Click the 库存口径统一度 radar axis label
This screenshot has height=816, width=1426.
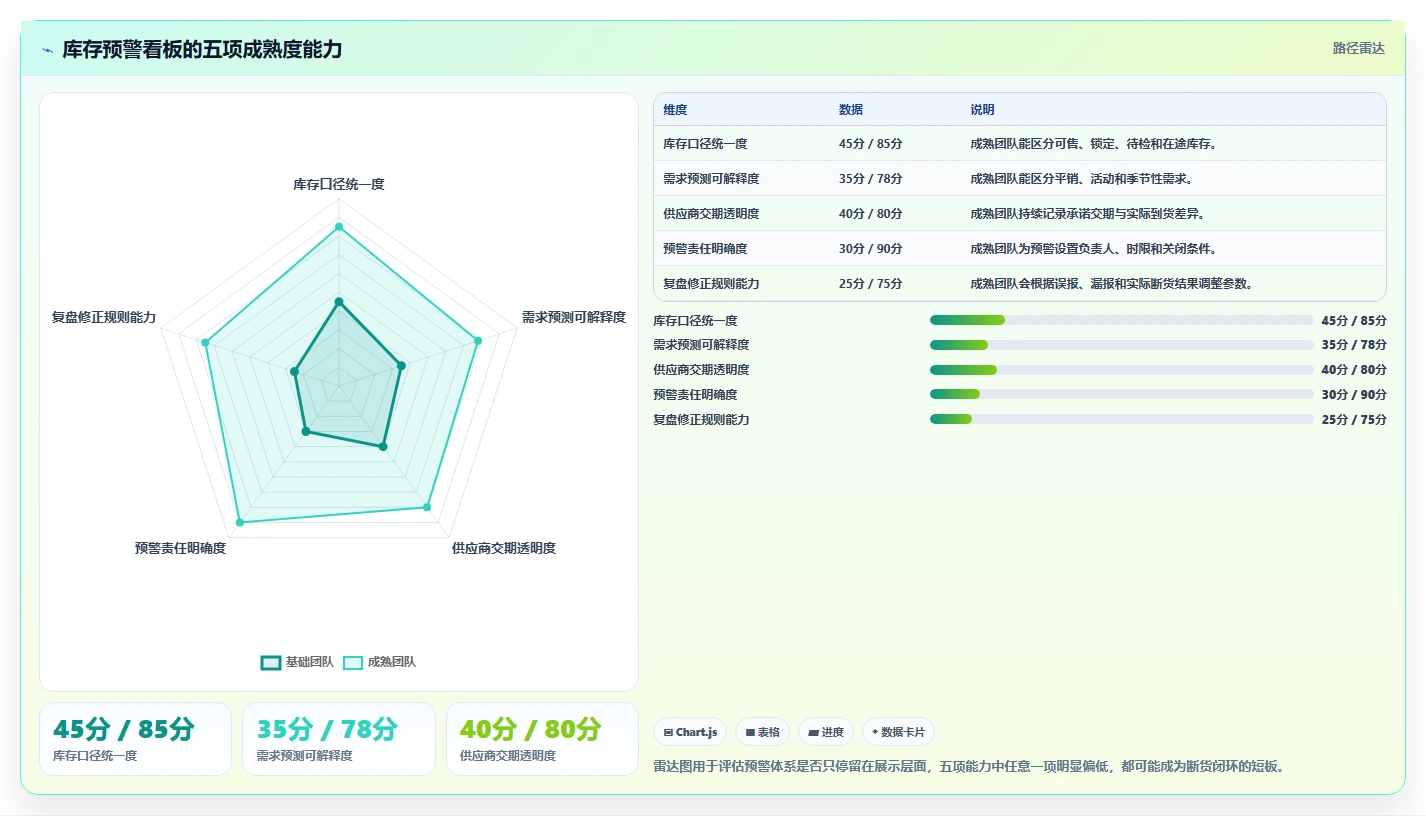(339, 184)
